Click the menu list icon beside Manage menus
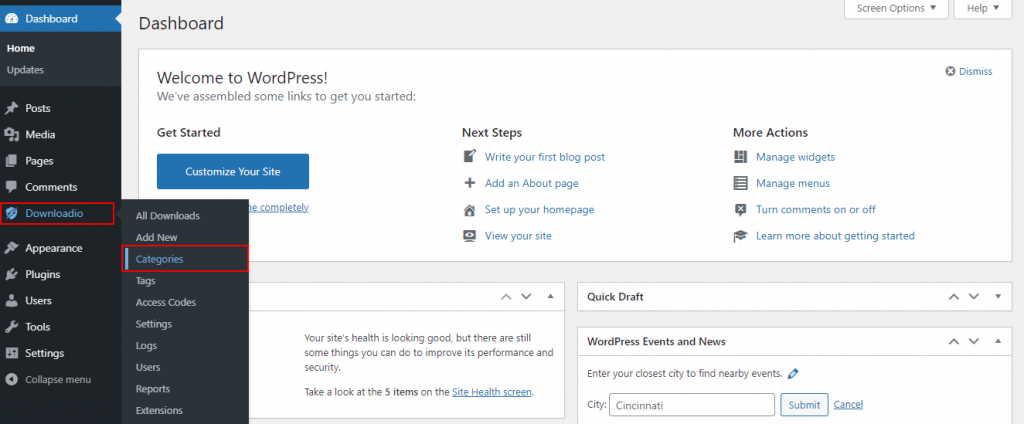This screenshot has width=1024, height=424. pos(740,183)
